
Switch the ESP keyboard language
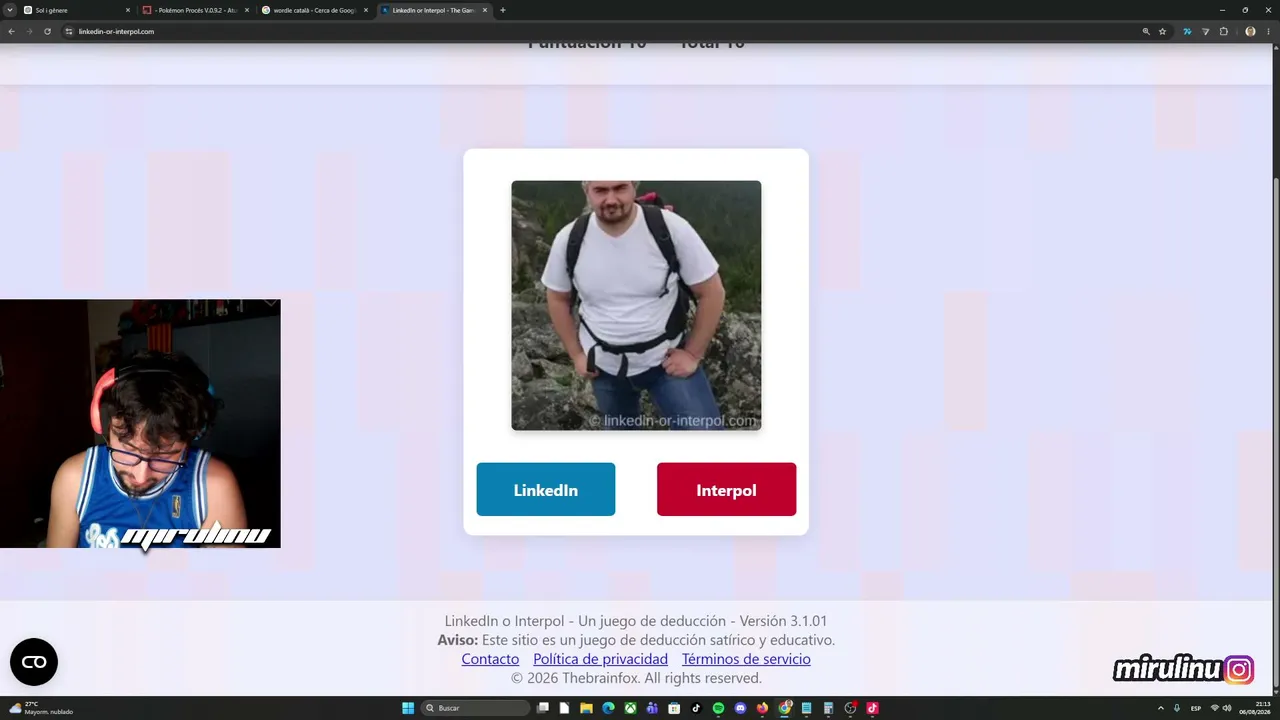pyautogui.click(x=1196, y=708)
